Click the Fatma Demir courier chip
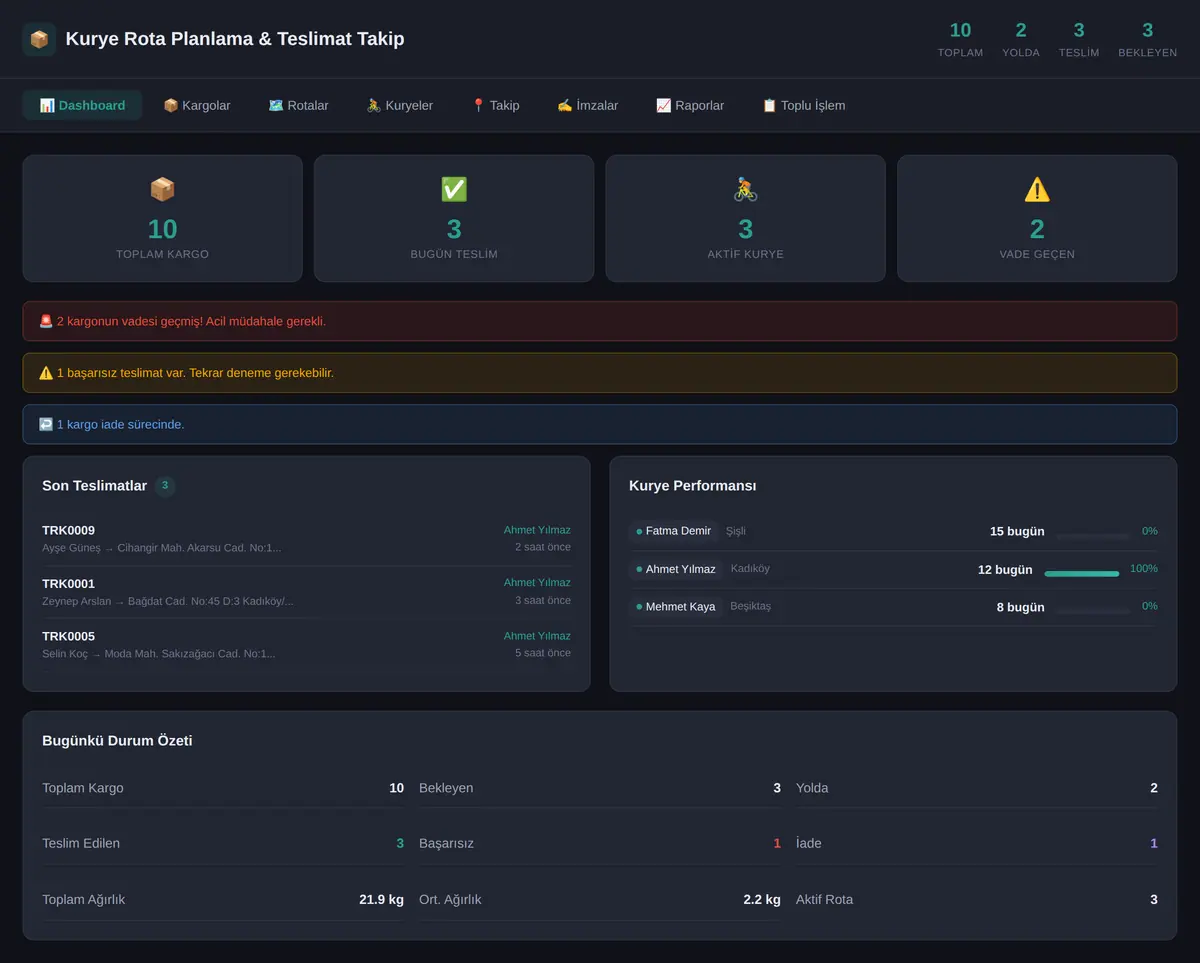Image resolution: width=1200 pixels, height=963 pixels. pyautogui.click(x=674, y=531)
